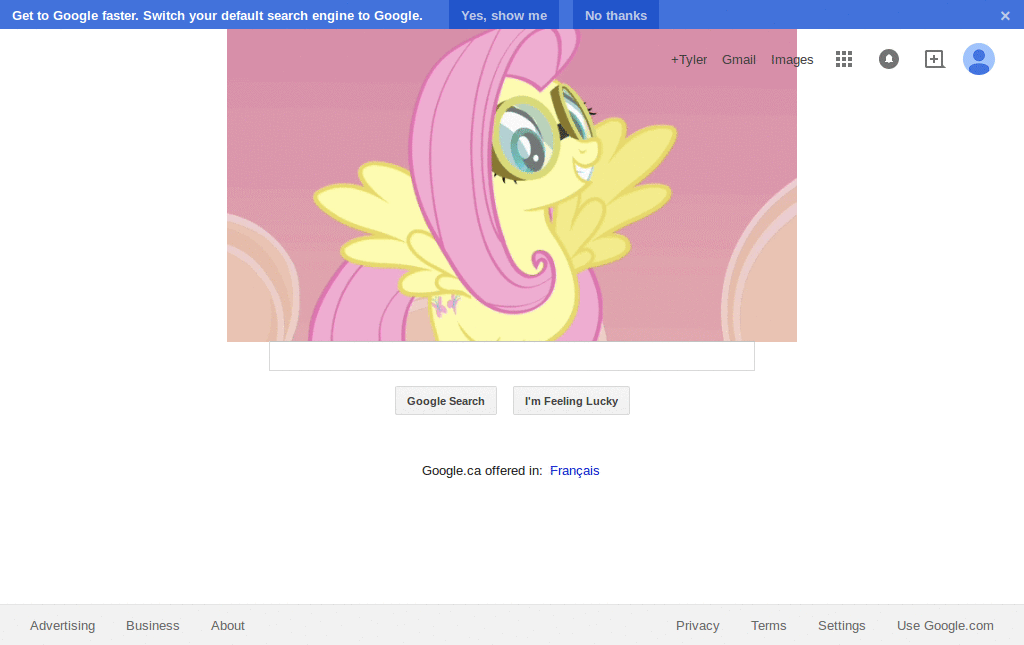Open the Privacy footer link
This screenshot has width=1024, height=645.
pyautogui.click(x=697, y=625)
